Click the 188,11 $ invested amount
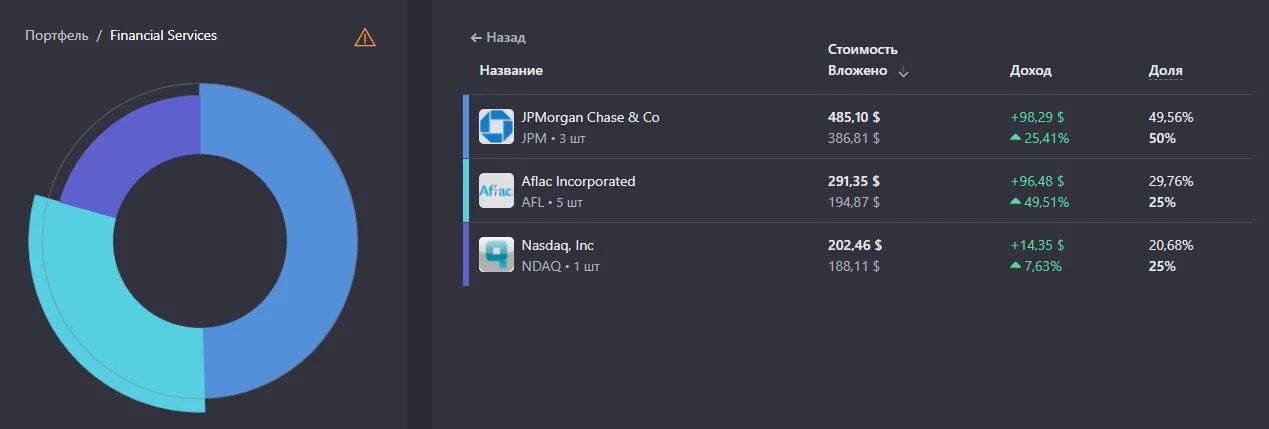 pos(854,266)
